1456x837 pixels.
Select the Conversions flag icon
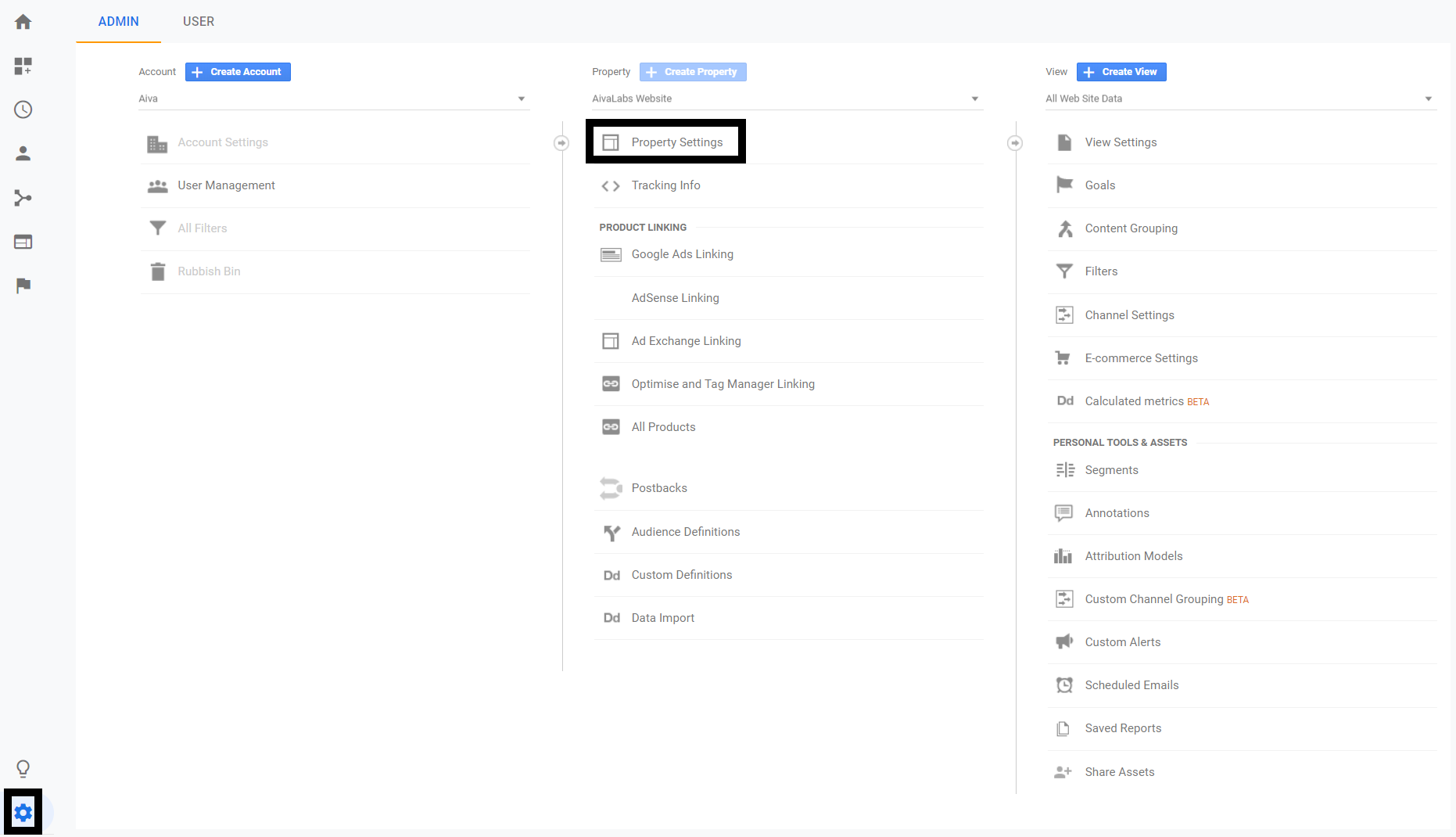tap(23, 286)
